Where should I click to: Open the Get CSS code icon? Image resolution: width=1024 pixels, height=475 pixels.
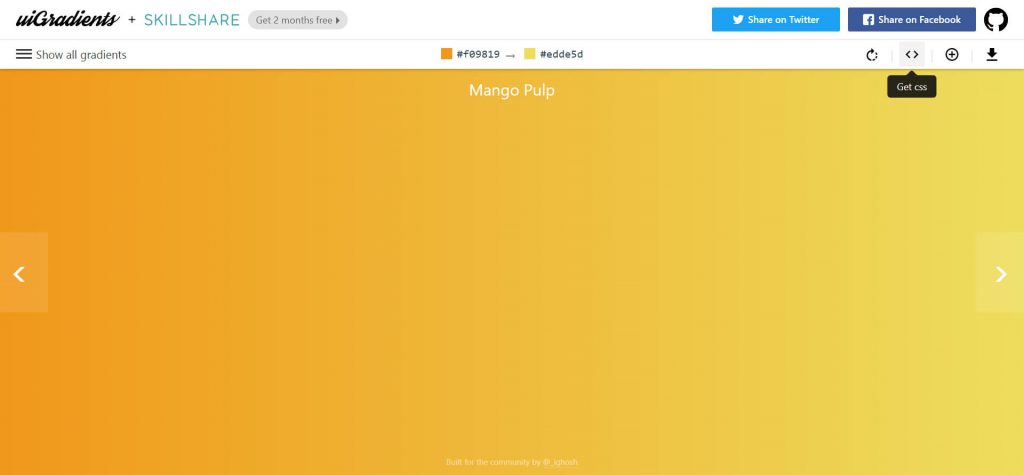click(911, 55)
